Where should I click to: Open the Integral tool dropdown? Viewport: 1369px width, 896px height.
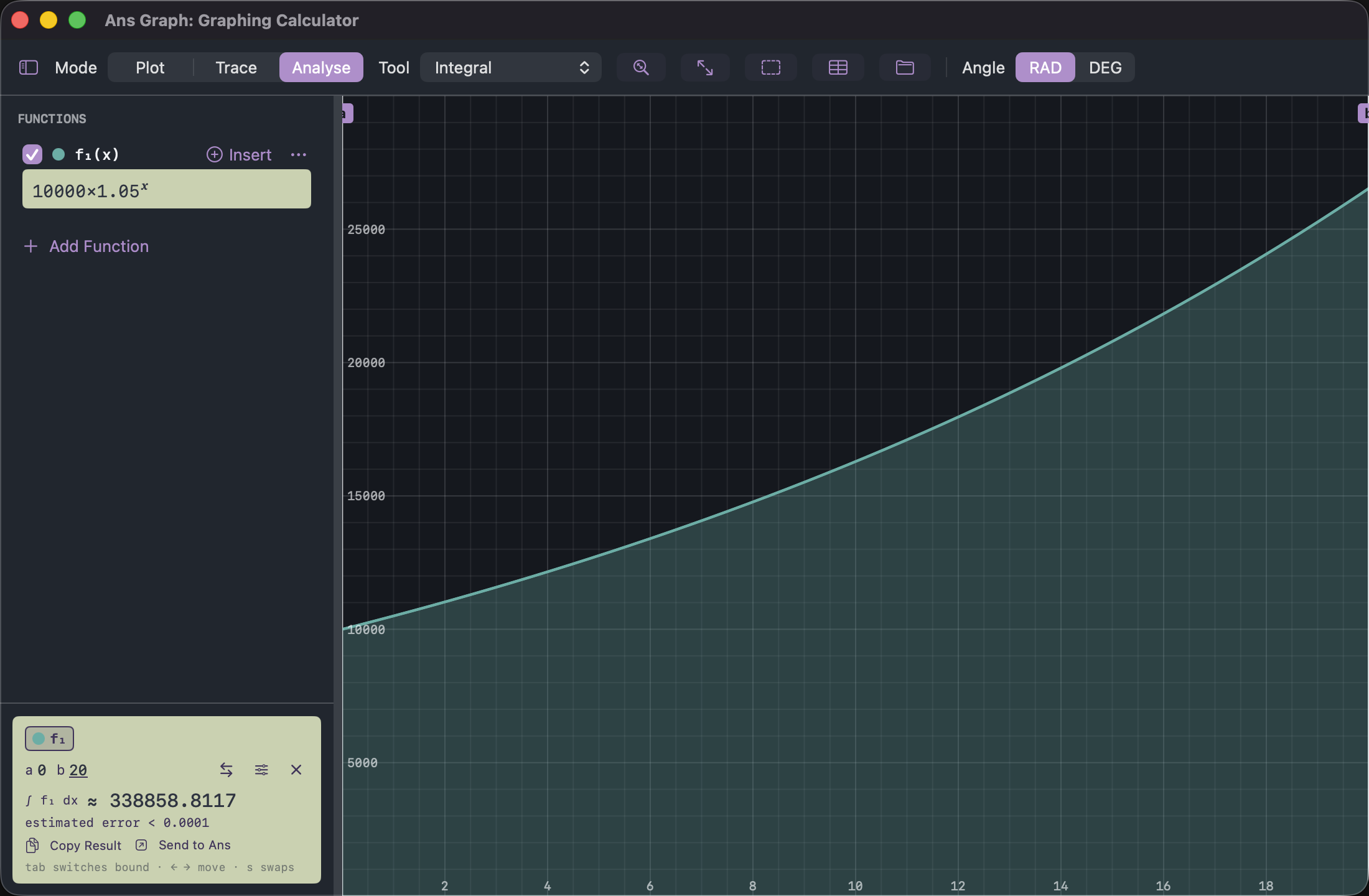coord(511,67)
